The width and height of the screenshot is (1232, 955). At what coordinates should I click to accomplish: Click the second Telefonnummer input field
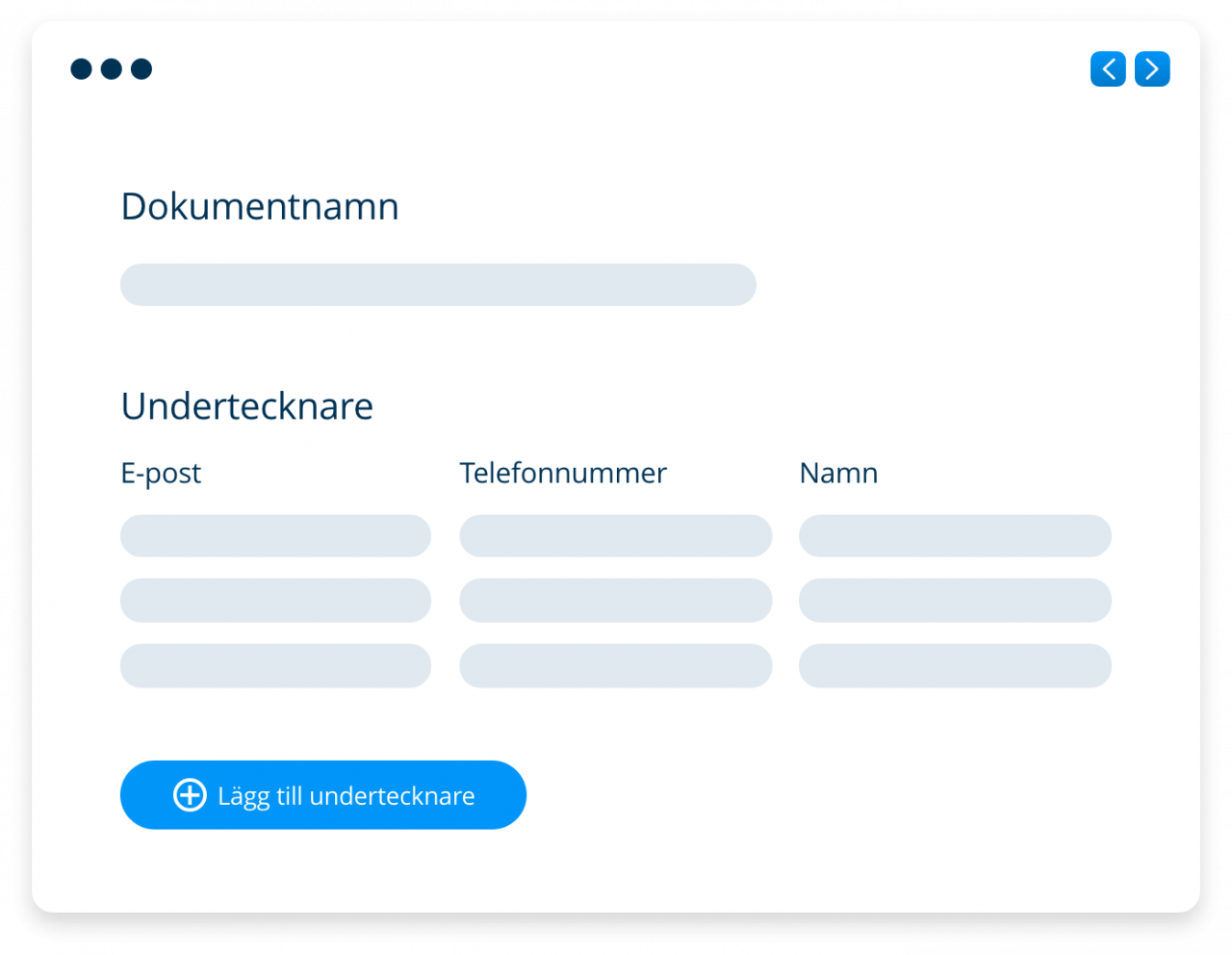616,600
